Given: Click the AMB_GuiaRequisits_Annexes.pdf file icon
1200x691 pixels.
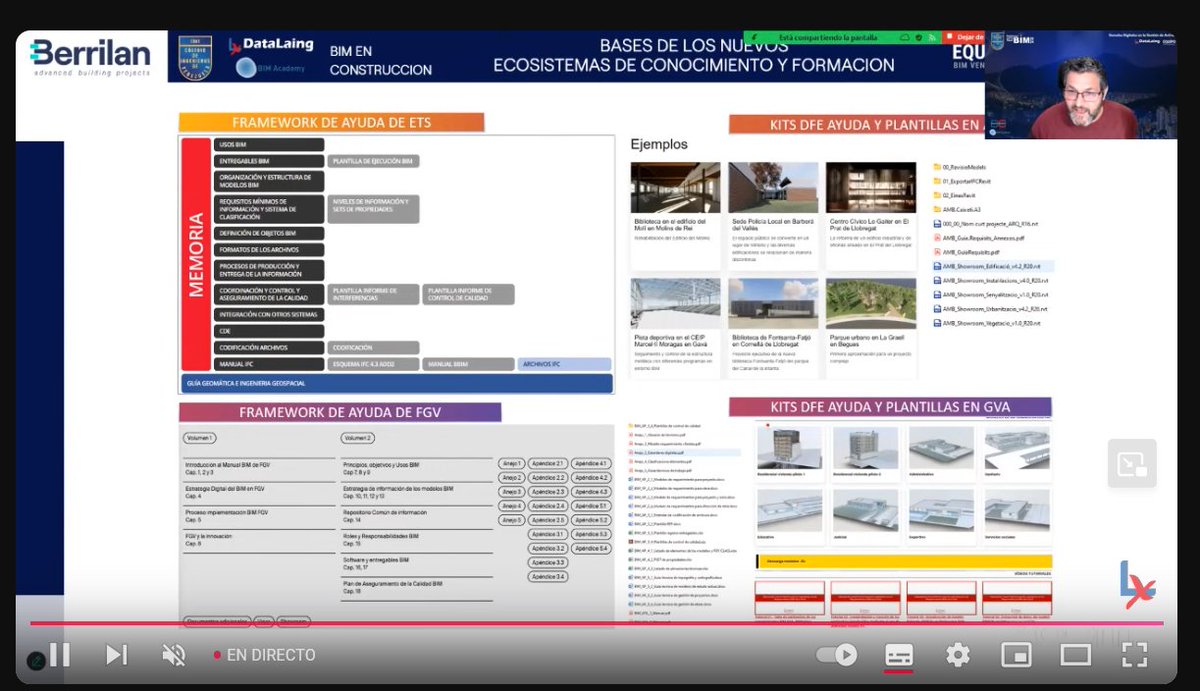Looking at the screenshot, I should (x=937, y=239).
